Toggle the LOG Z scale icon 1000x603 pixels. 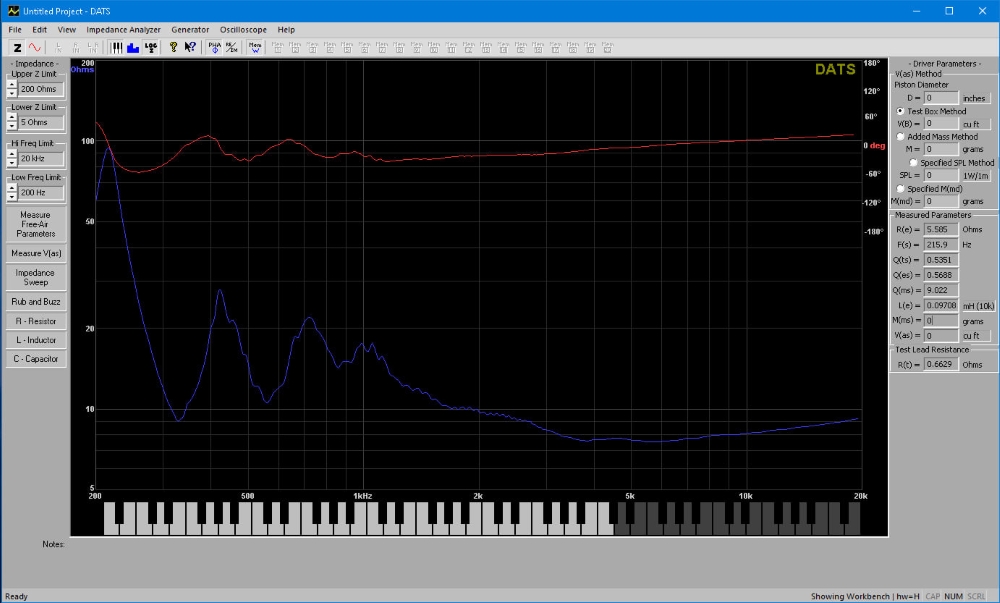point(151,47)
